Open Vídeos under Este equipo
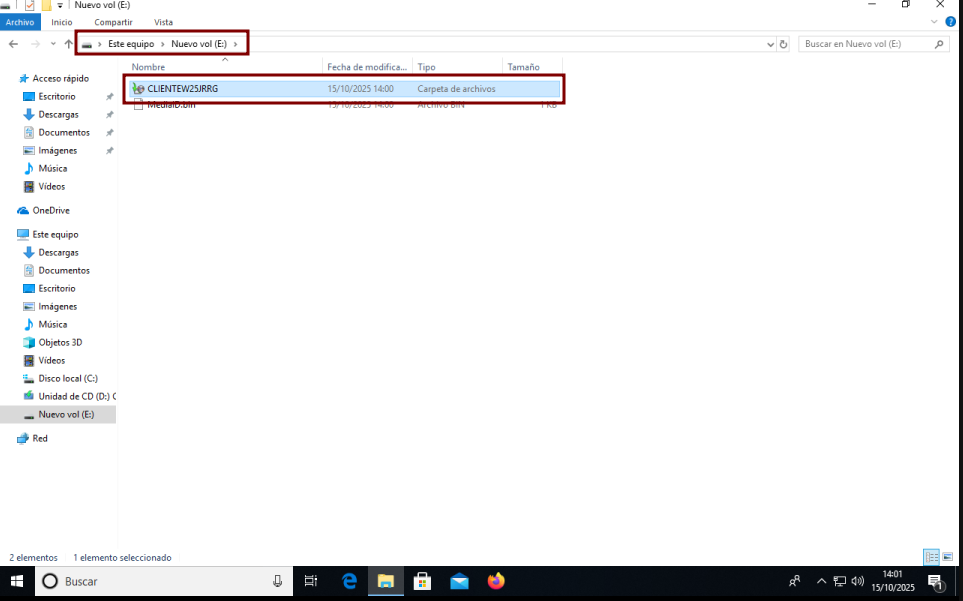Image resolution: width=963 pixels, height=601 pixels. (x=52, y=360)
